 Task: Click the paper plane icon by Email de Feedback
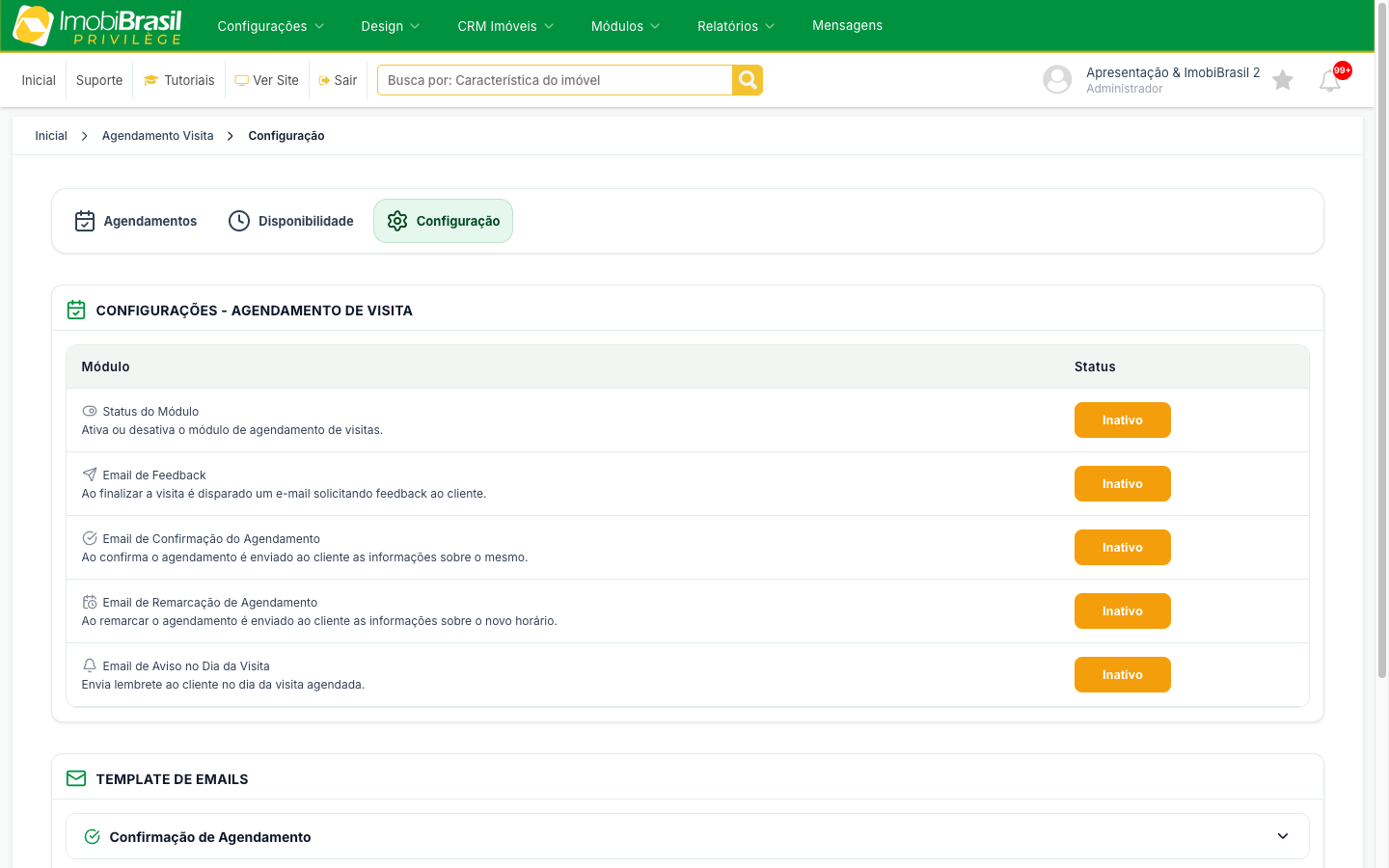click(90, 475)
